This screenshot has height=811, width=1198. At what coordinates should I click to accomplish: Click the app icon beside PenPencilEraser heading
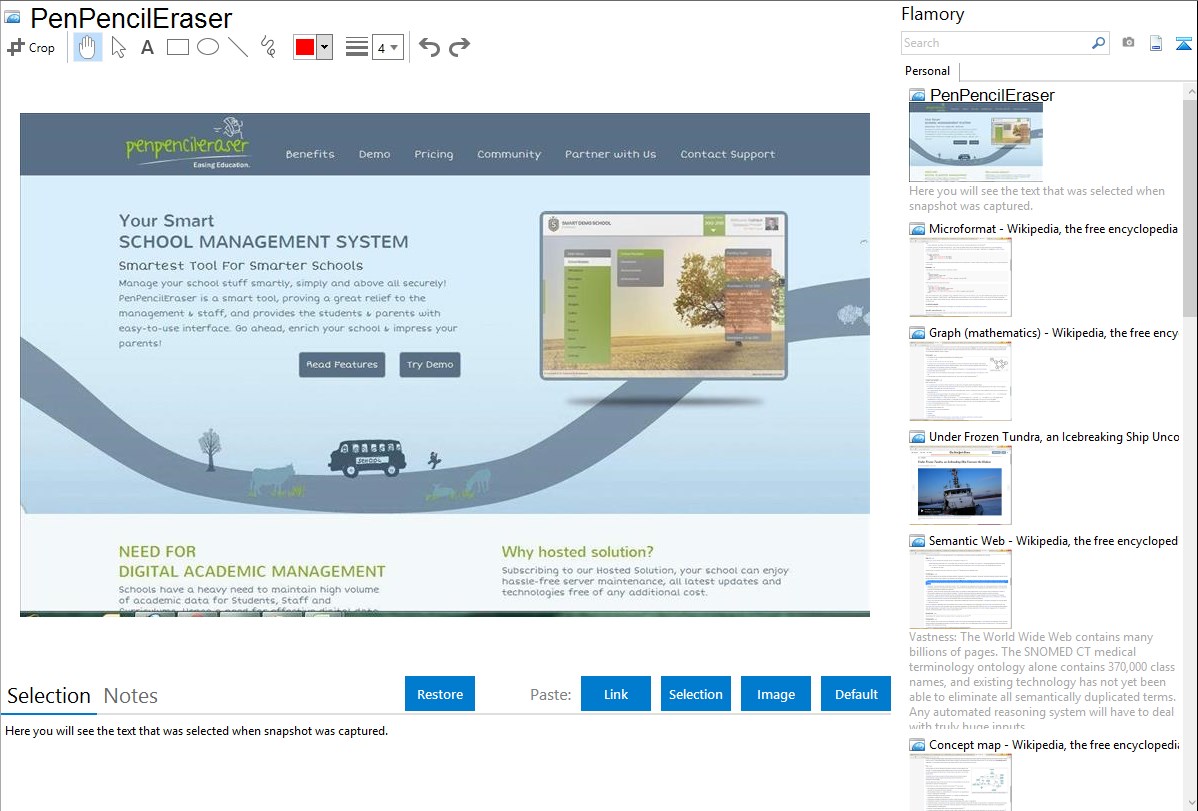pyautogui.click(x=13, y=17)
